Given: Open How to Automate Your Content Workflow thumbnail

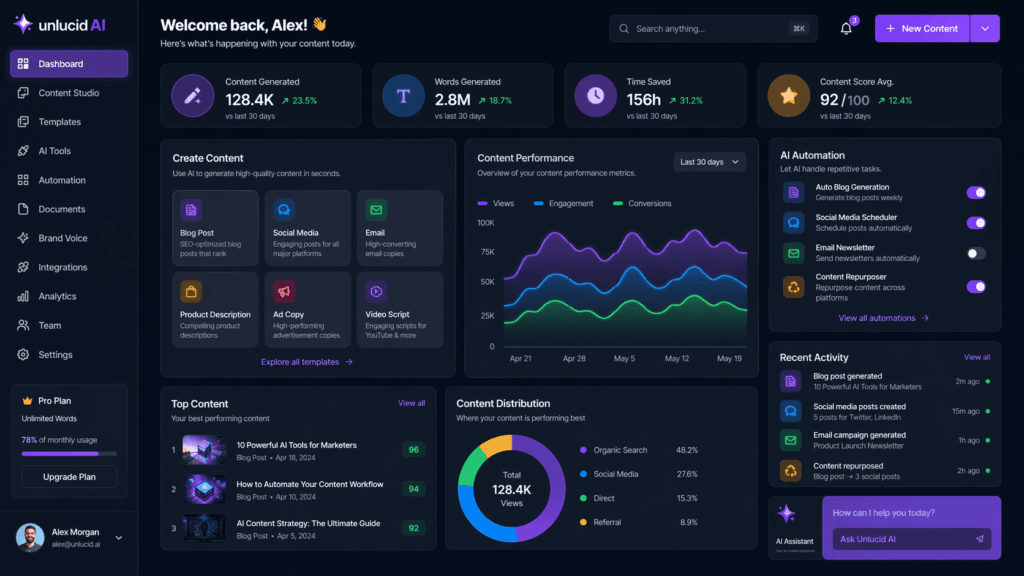Looking at the screenshot, I should [204, 489].
